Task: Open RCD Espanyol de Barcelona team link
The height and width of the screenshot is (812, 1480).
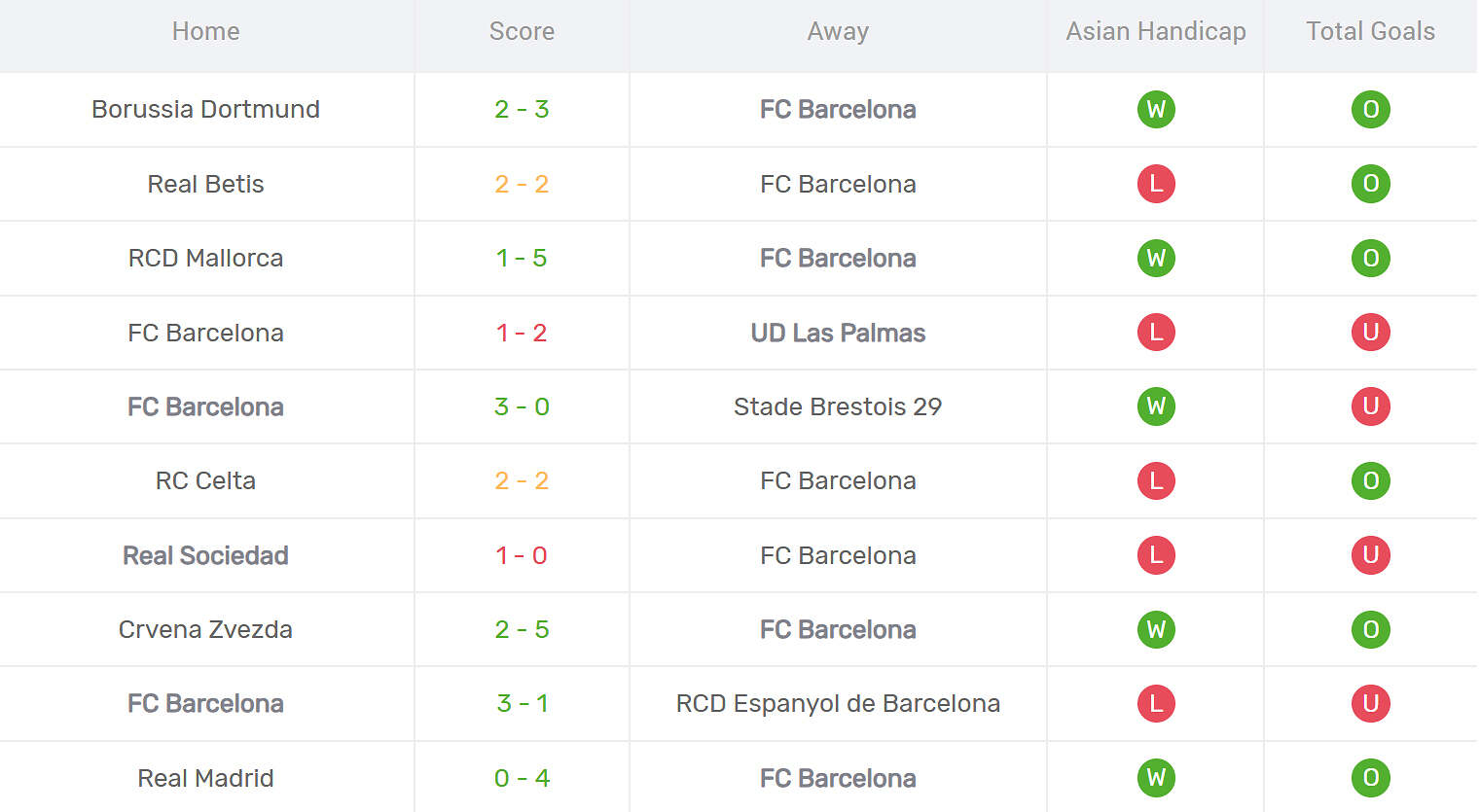Action: (x=838, y=703)
